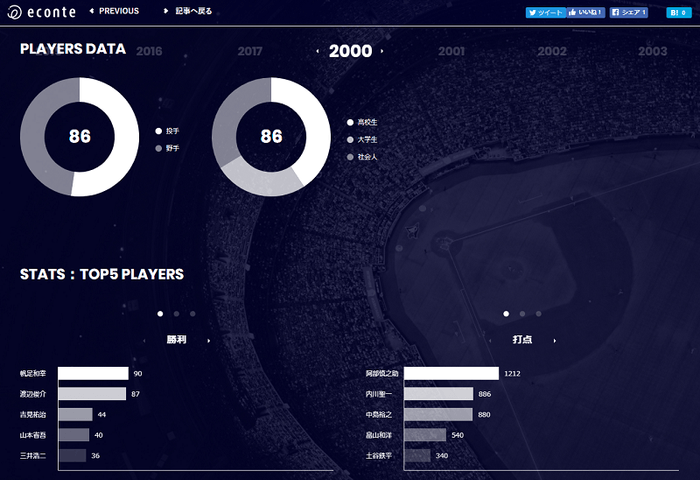Click the Facebook いいね! like button
700x480 pixels.
click(x=586, y=13)
